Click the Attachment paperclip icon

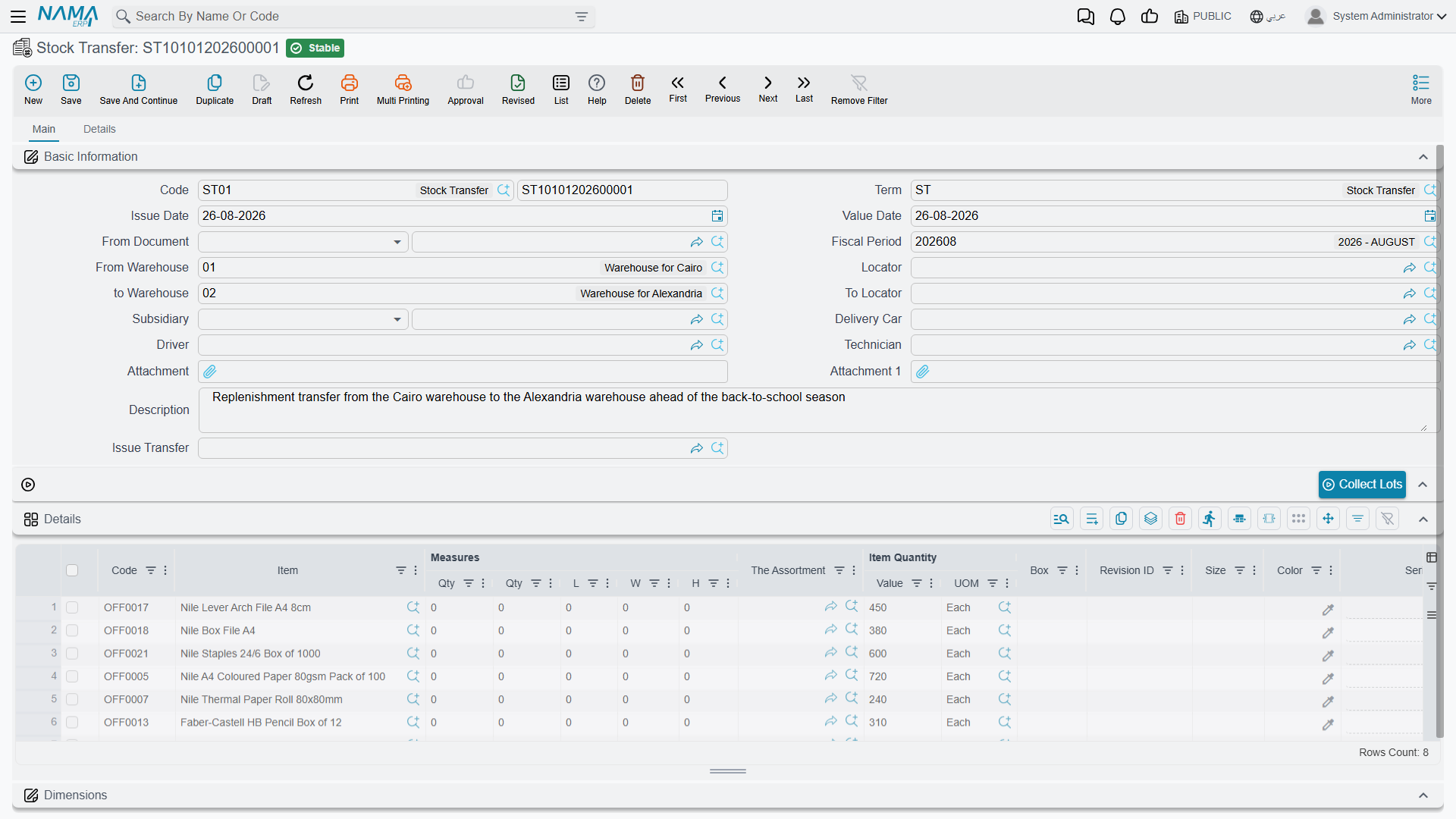pyautogui.click(x=210, y=372)
